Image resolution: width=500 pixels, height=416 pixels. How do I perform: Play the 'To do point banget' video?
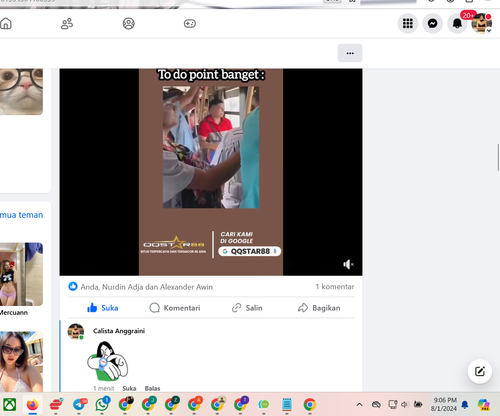[211, 172]
